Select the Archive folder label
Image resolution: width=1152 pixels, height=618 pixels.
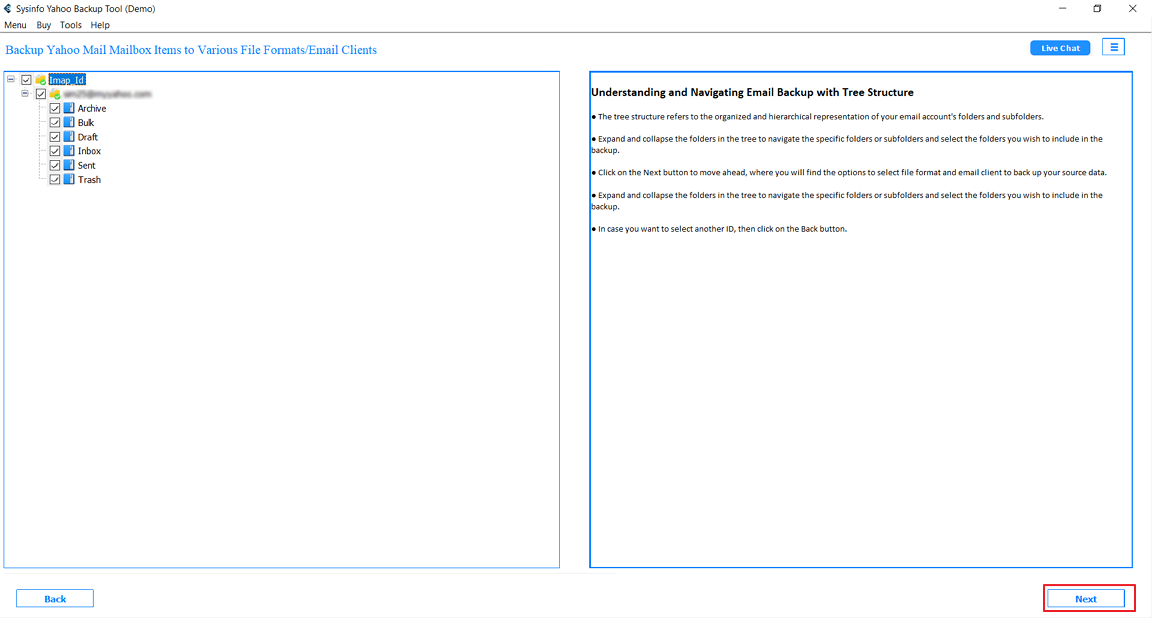tap(92, 108)
